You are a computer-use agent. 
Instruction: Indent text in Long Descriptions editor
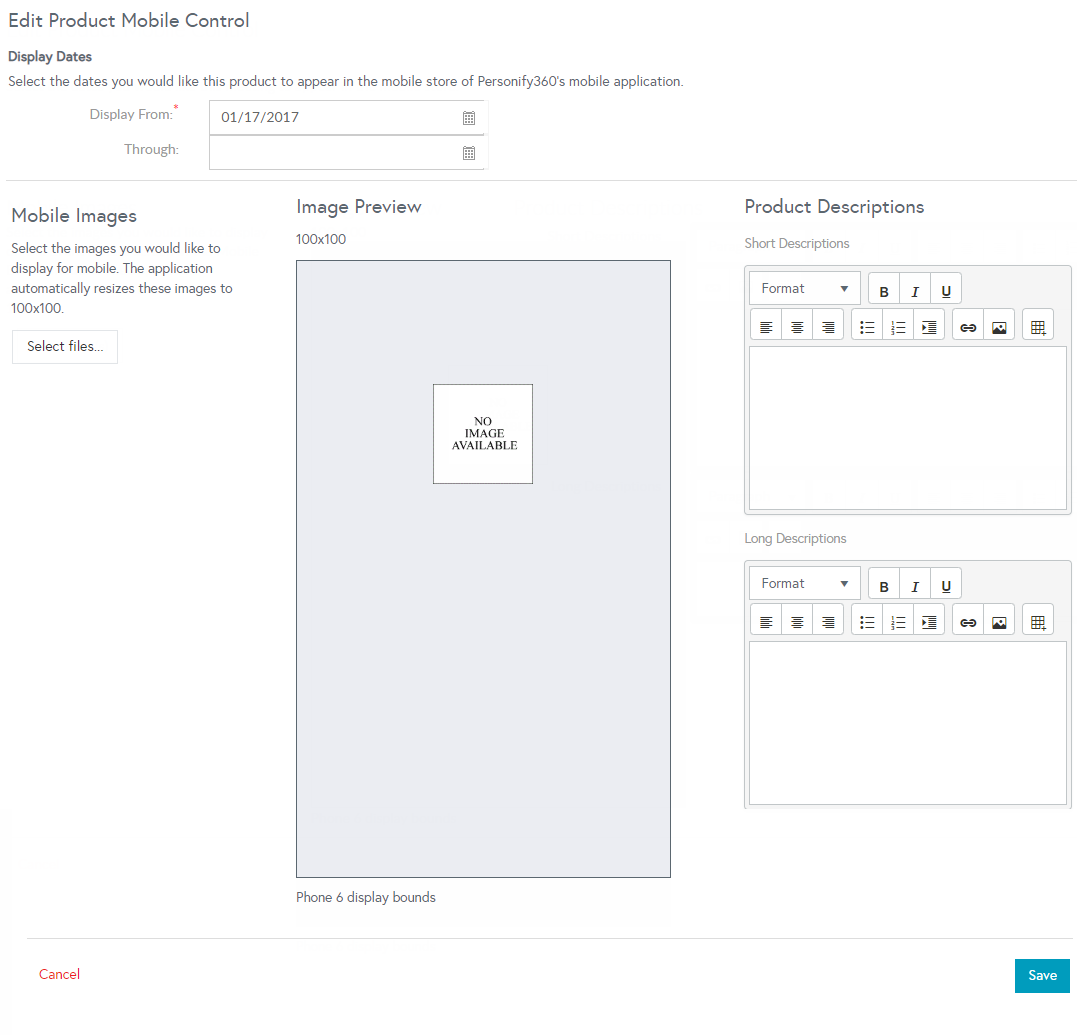click(929, 621)
